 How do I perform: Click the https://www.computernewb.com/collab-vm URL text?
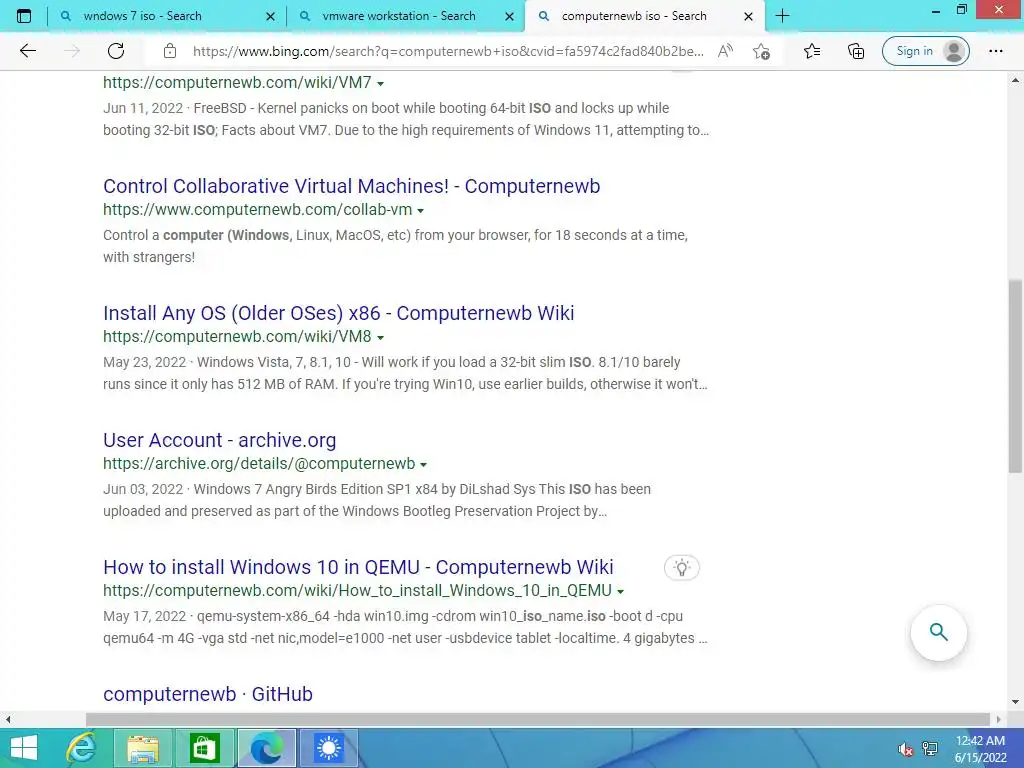(257, 210)
